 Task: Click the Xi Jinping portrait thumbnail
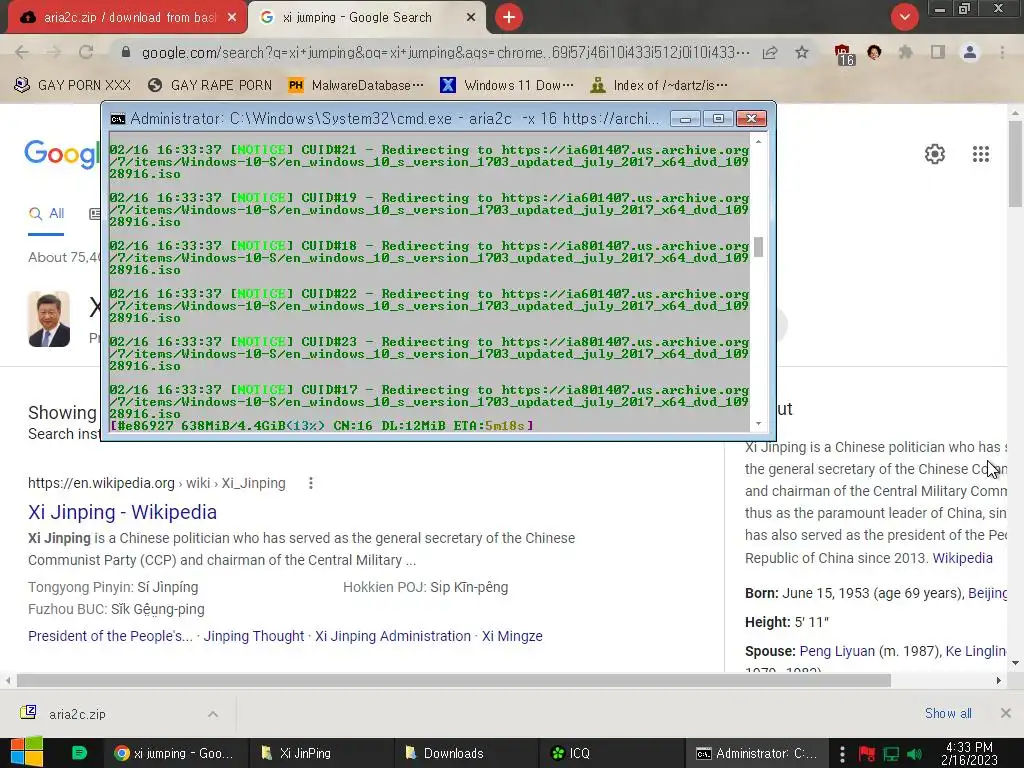tap(49, 319)
